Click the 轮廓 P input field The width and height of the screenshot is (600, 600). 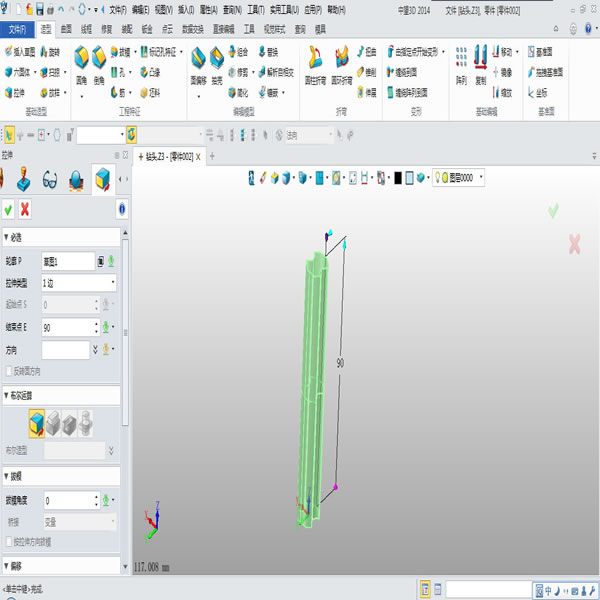pyautogui.click(x=68, y=261)
